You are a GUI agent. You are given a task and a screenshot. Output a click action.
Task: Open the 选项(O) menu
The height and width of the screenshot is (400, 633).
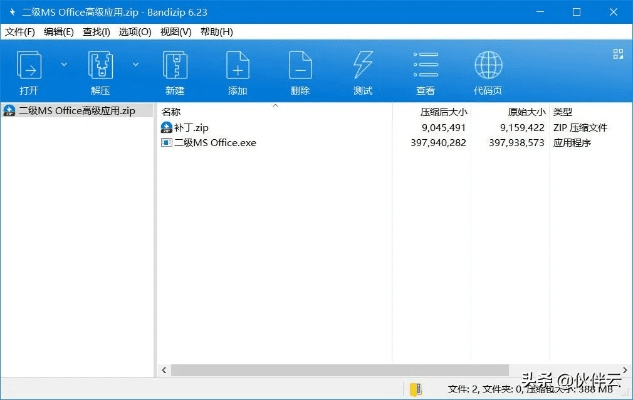[x=134, y=32]
